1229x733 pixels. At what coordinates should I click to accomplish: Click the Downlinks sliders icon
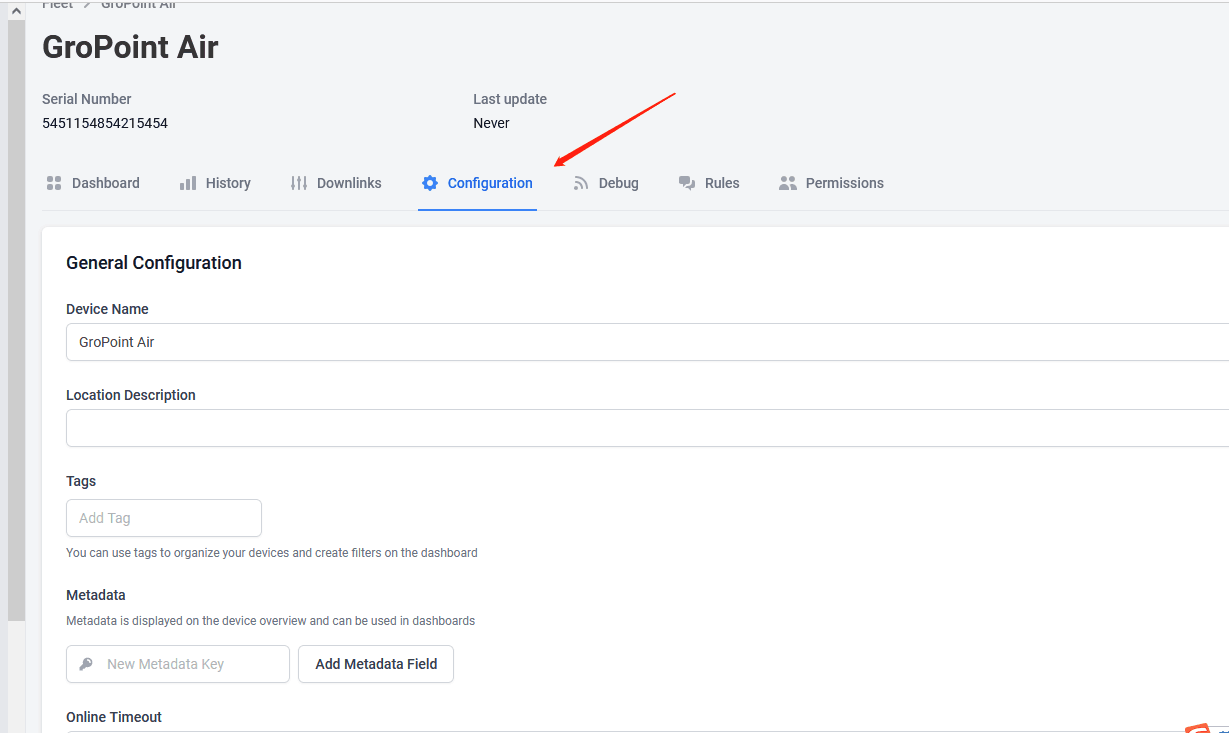pos(299,183)
